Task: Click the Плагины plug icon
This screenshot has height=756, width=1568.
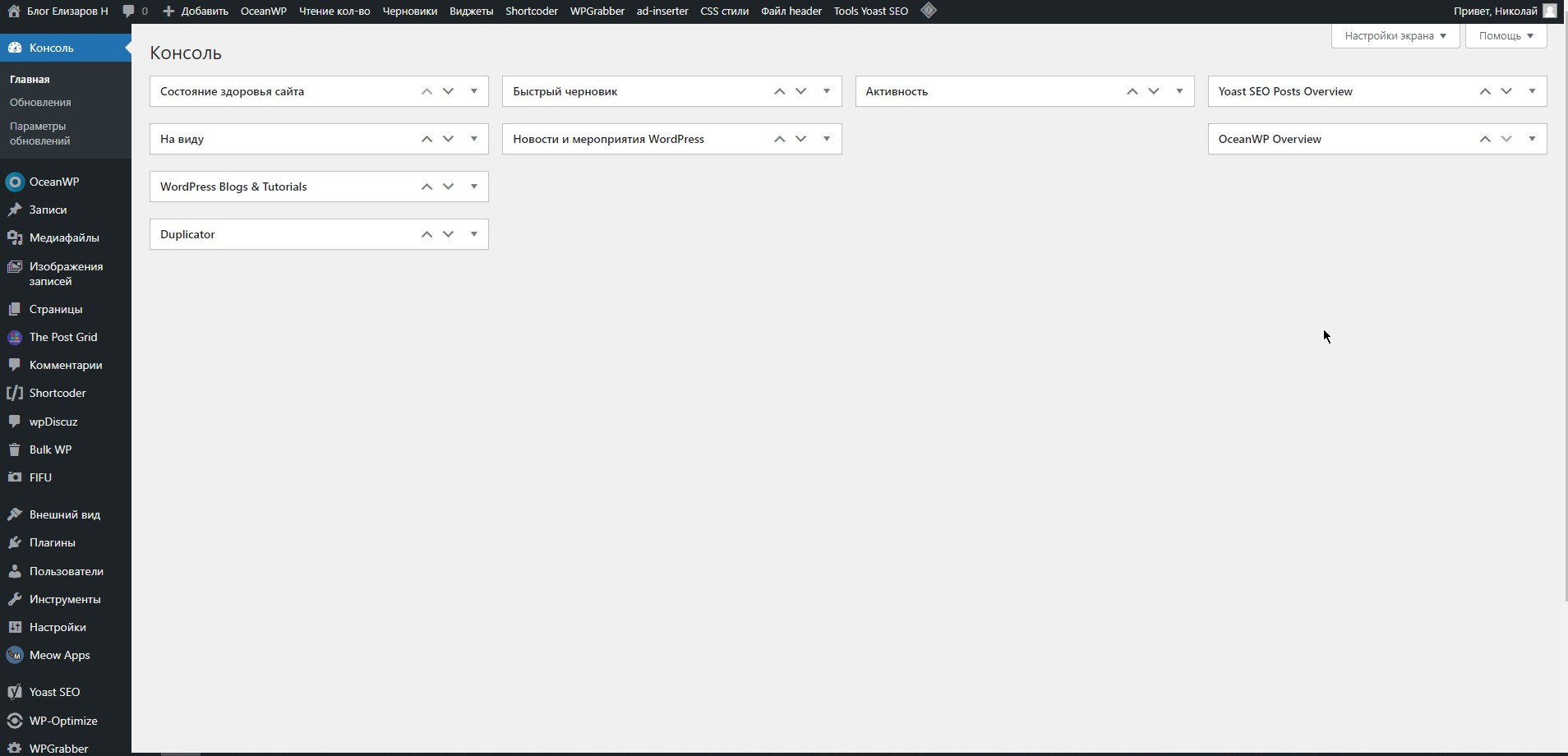Action: click(15, 542)
